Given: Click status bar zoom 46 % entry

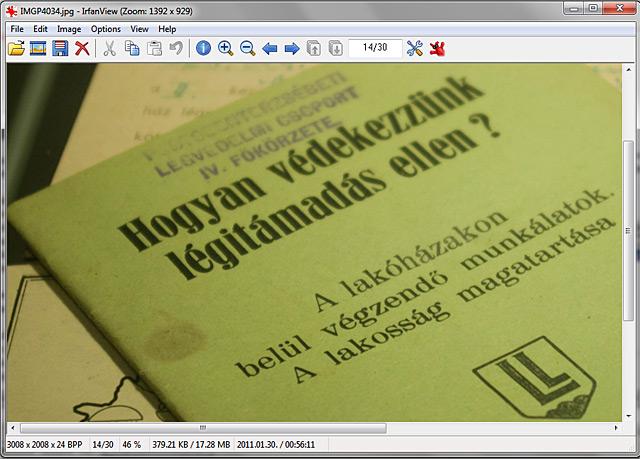Looking at the screenshot, I should (132, 444).
